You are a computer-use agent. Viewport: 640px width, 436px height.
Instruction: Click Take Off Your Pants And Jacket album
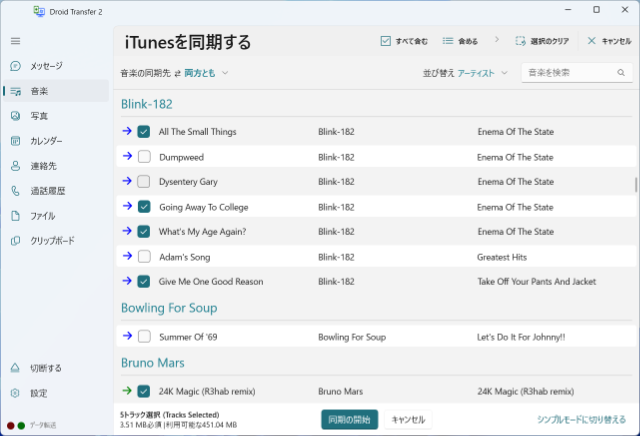coord(537,282)
